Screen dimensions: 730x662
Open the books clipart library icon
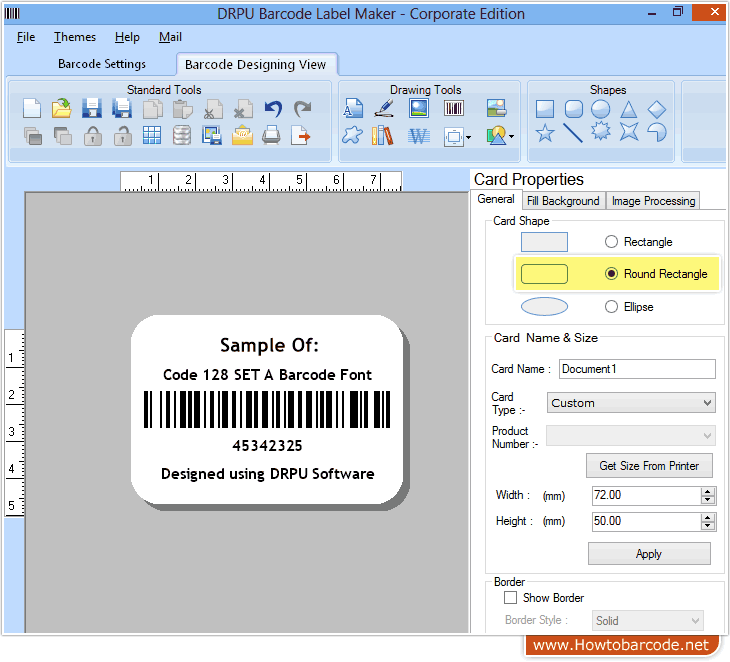[x=383, y=136]
